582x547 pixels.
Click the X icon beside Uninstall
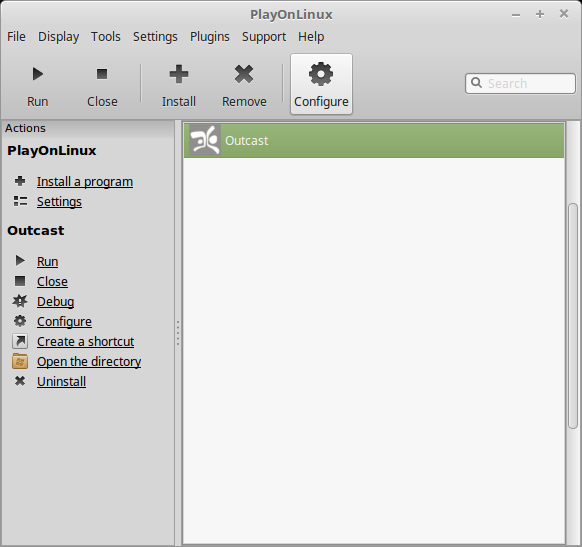20,381
